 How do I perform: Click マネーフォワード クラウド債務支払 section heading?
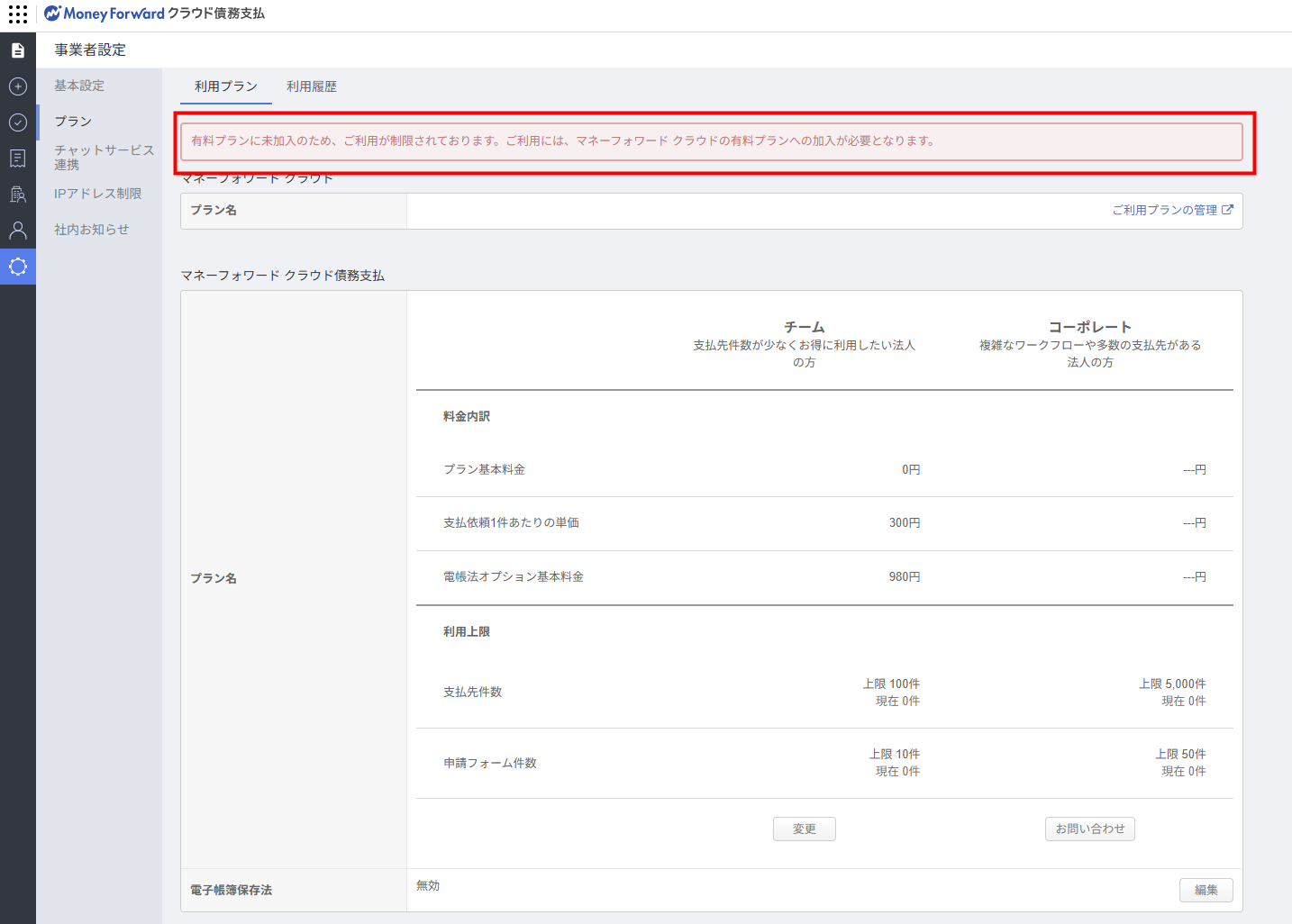283,276
